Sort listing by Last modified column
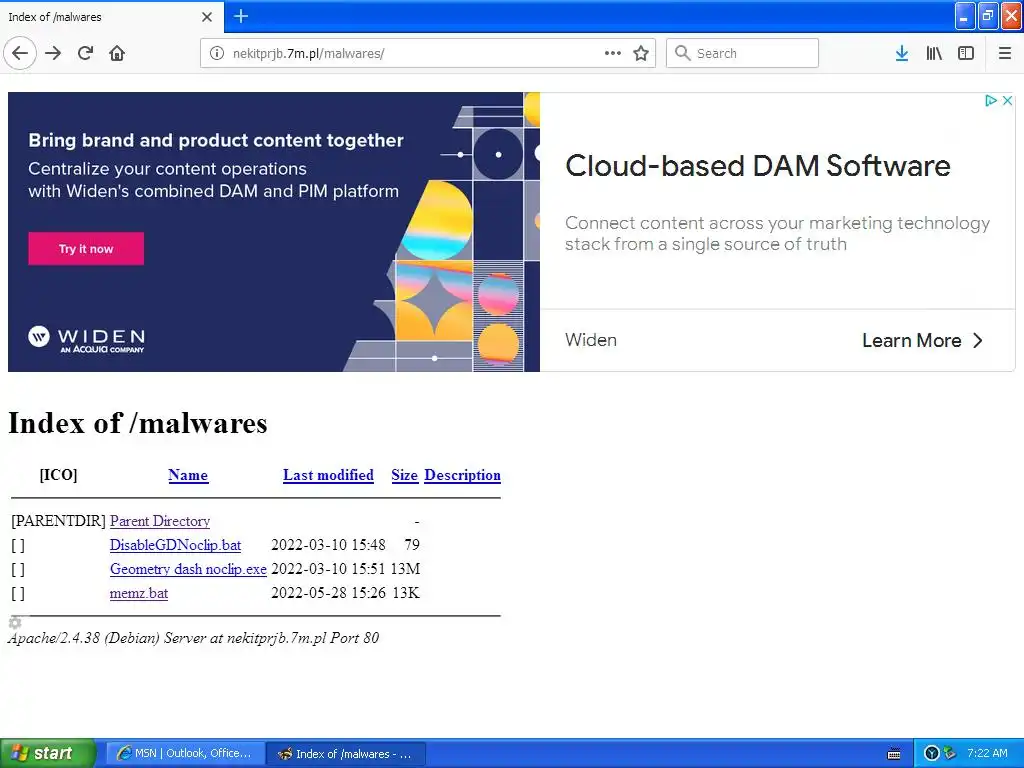 [x=328, y=475]
